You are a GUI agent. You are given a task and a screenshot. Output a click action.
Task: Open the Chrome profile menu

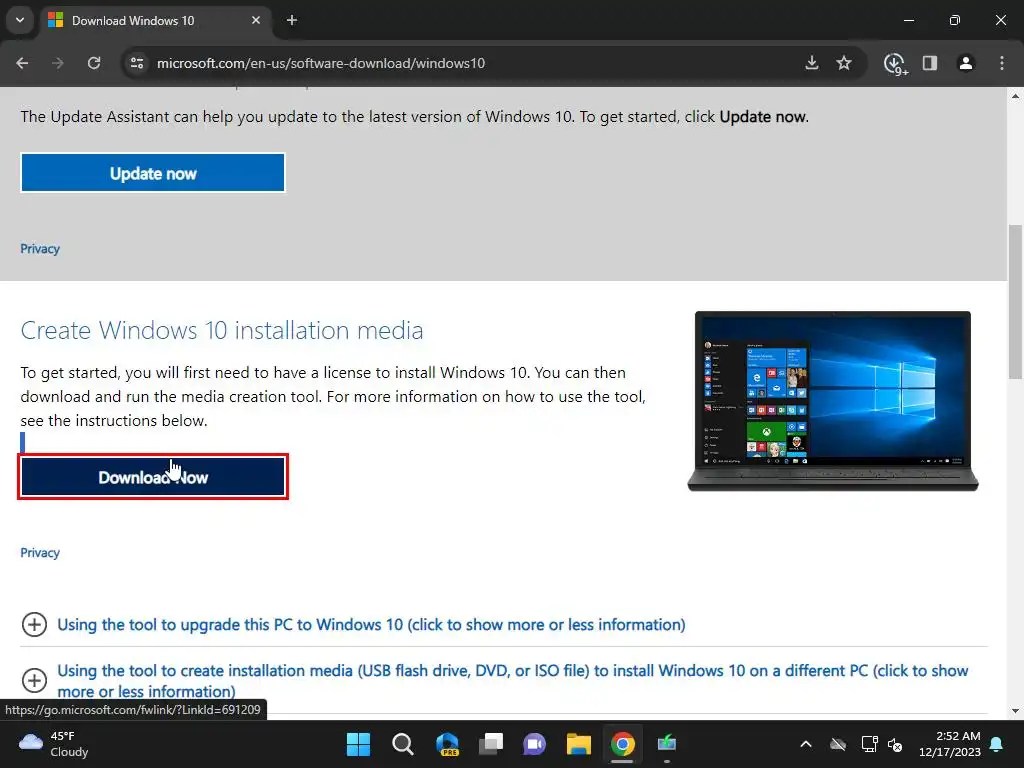pos(966,63)
